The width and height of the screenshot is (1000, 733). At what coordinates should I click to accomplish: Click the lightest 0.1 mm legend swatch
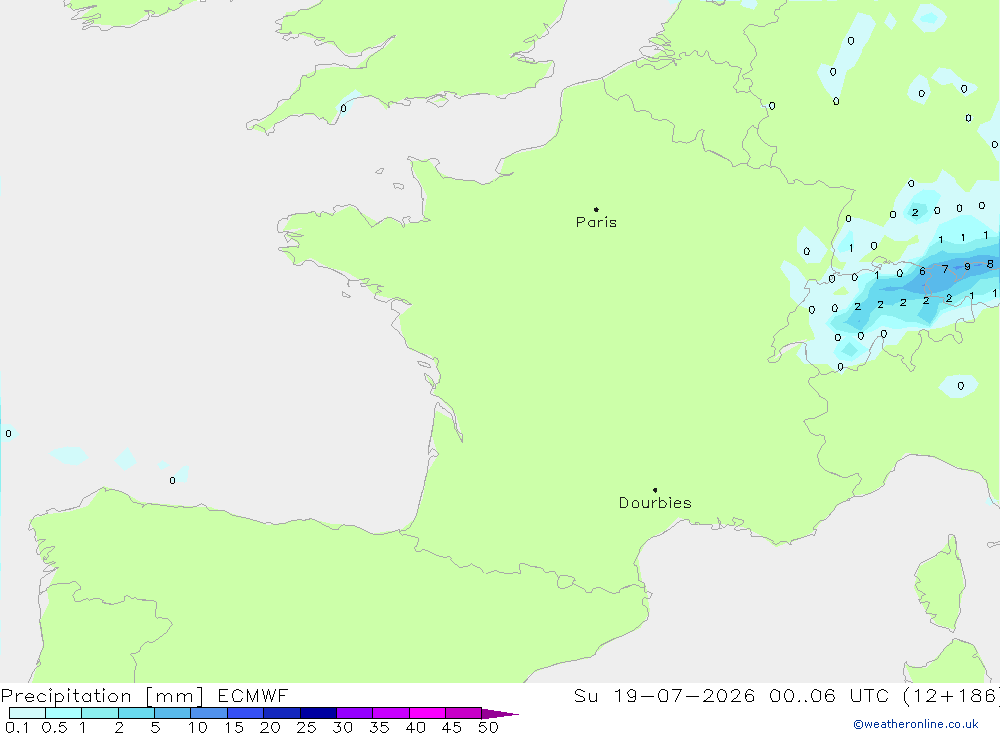(x=27, y=713)
